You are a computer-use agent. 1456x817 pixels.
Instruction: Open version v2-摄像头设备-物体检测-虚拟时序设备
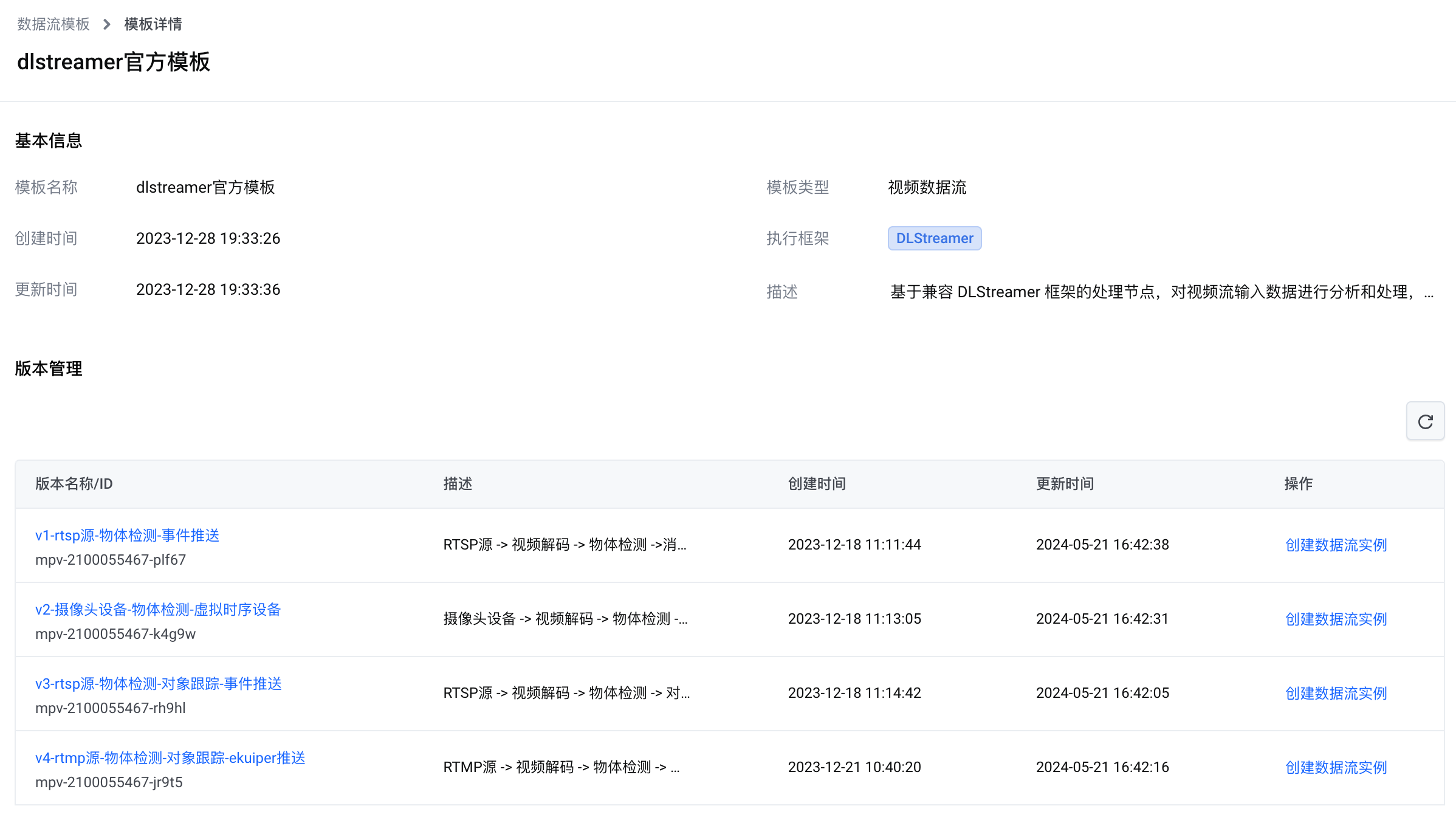pos(158,610)
